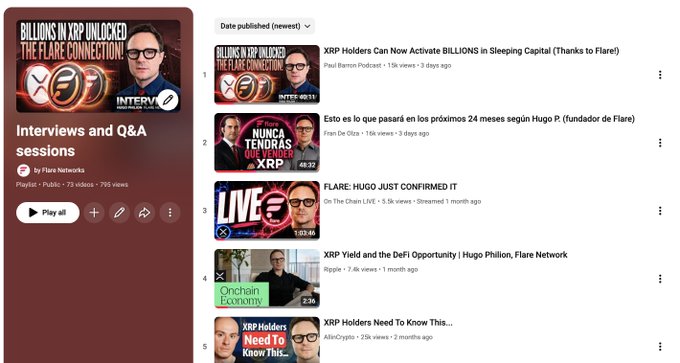Open playlist more options three-dot icon
This screenshot has width=680, height=363.
tap(170, 213)
